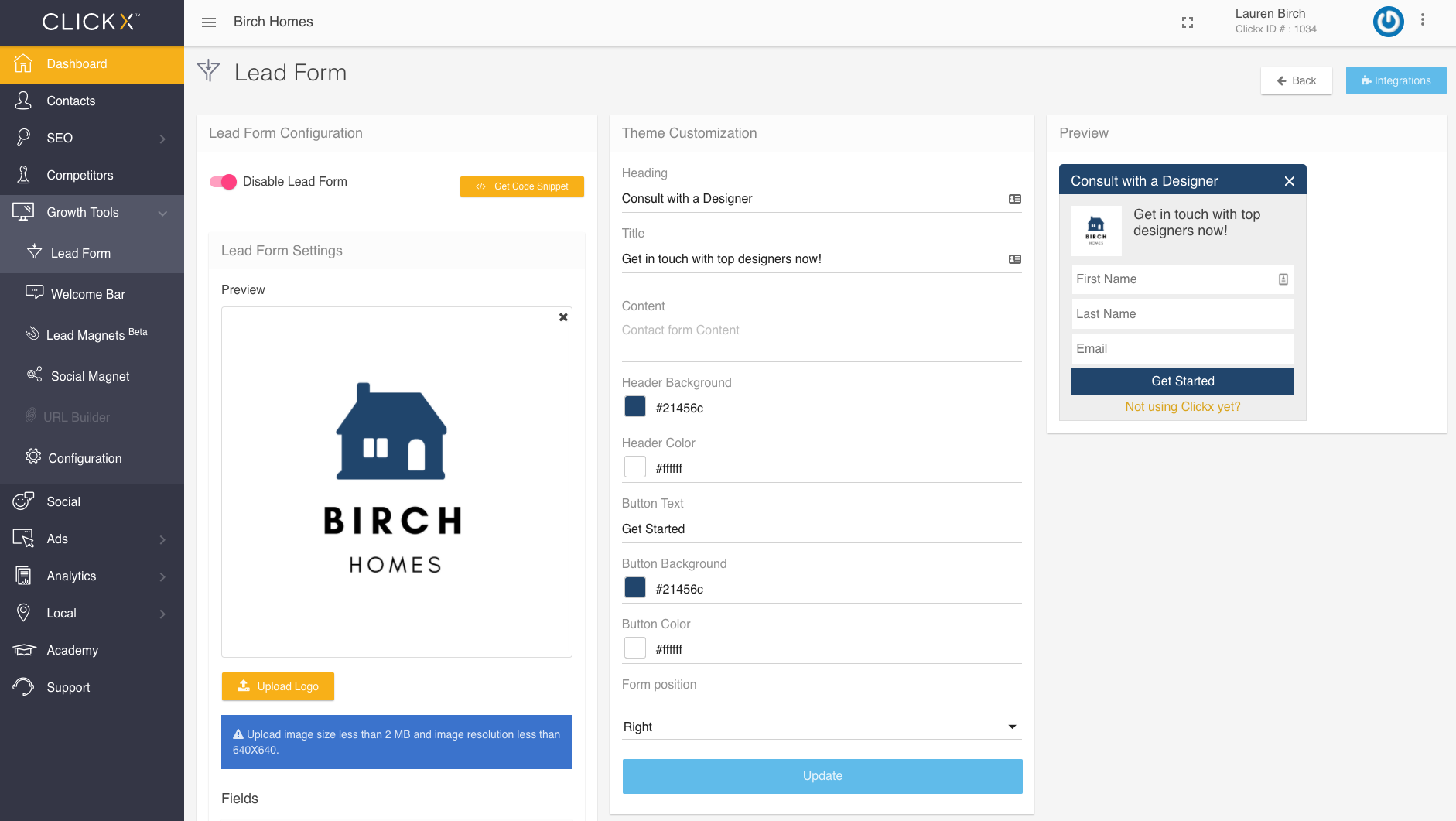Click the Last Name preview field
The image size is (1456, 821).
tap(1182, 314)
